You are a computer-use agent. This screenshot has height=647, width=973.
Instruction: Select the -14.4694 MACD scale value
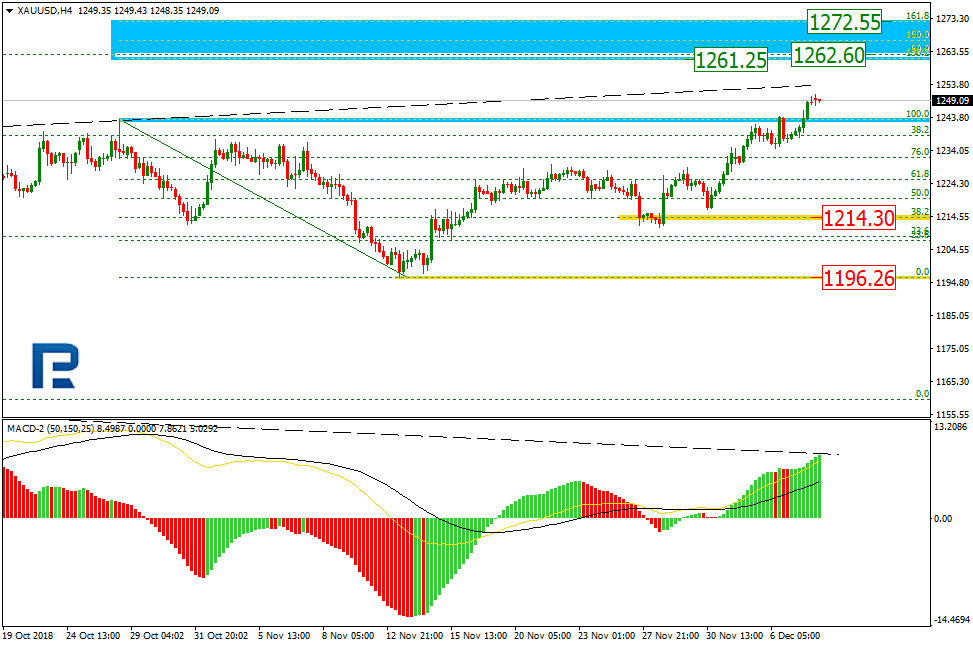coord(951,620)
